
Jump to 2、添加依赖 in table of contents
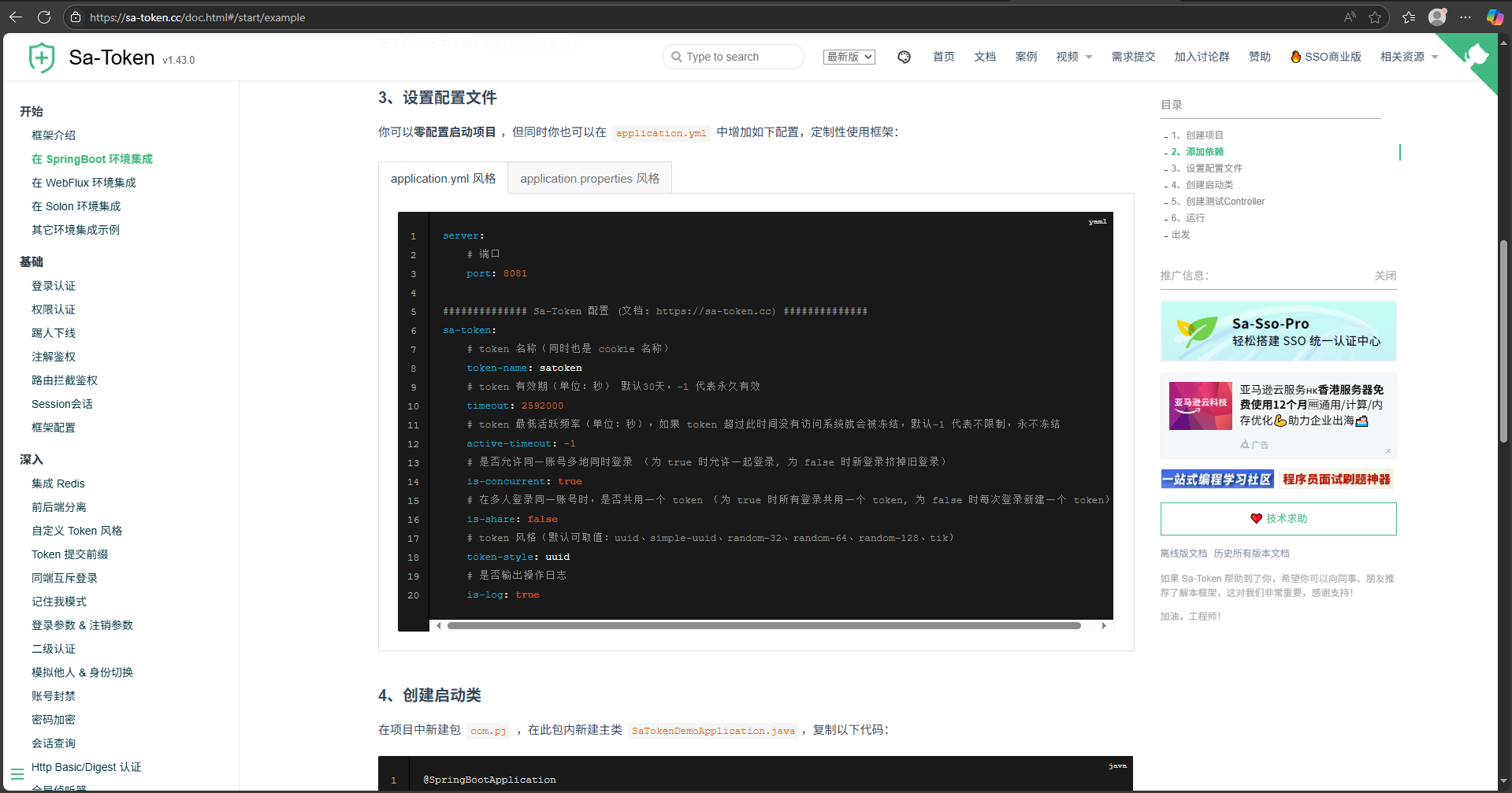1197,152
